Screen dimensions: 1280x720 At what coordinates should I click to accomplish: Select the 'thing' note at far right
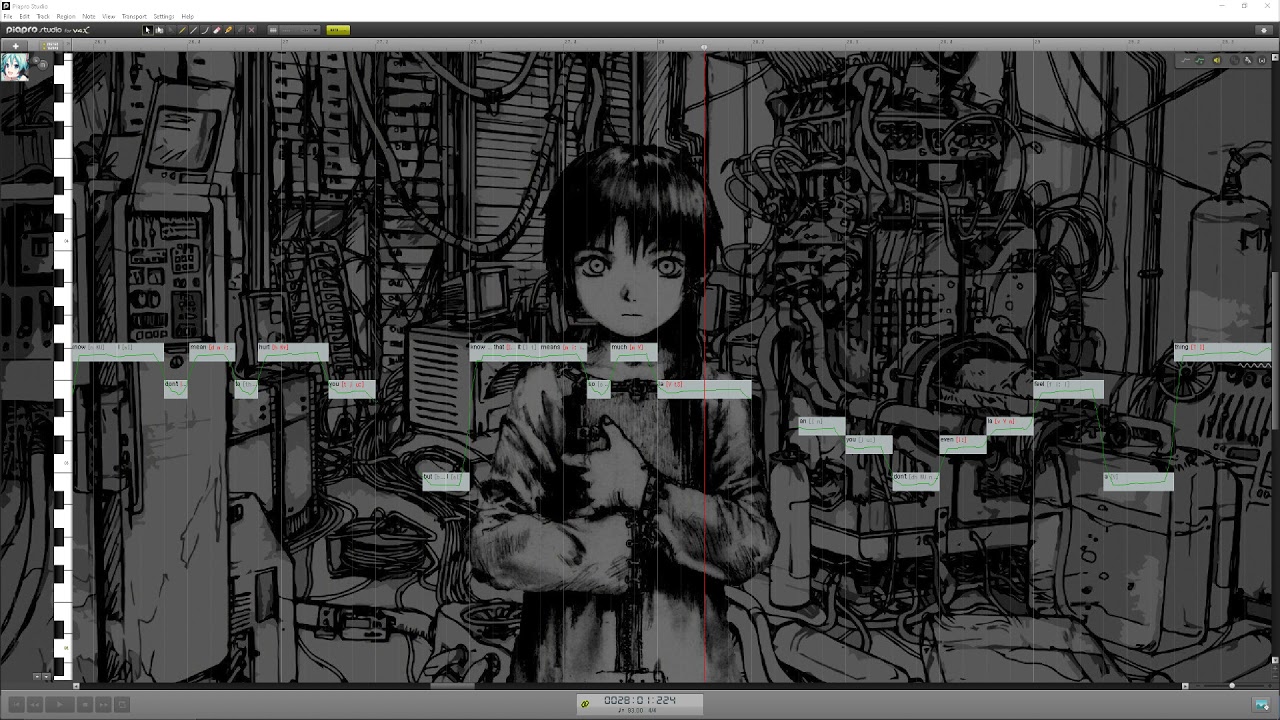(x=1222, y=352)
